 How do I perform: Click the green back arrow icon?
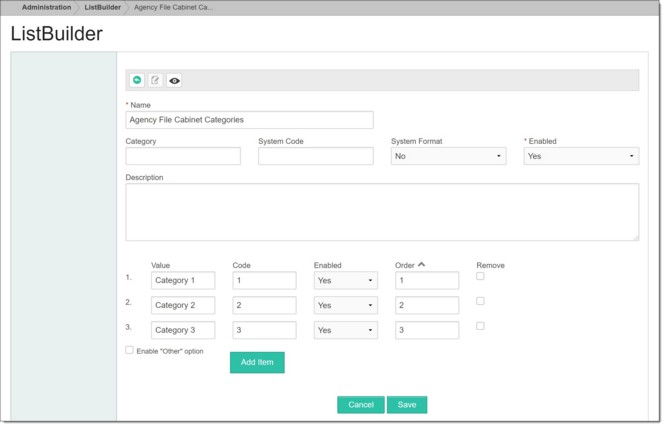pyautogui.click(x=137, y=80)
